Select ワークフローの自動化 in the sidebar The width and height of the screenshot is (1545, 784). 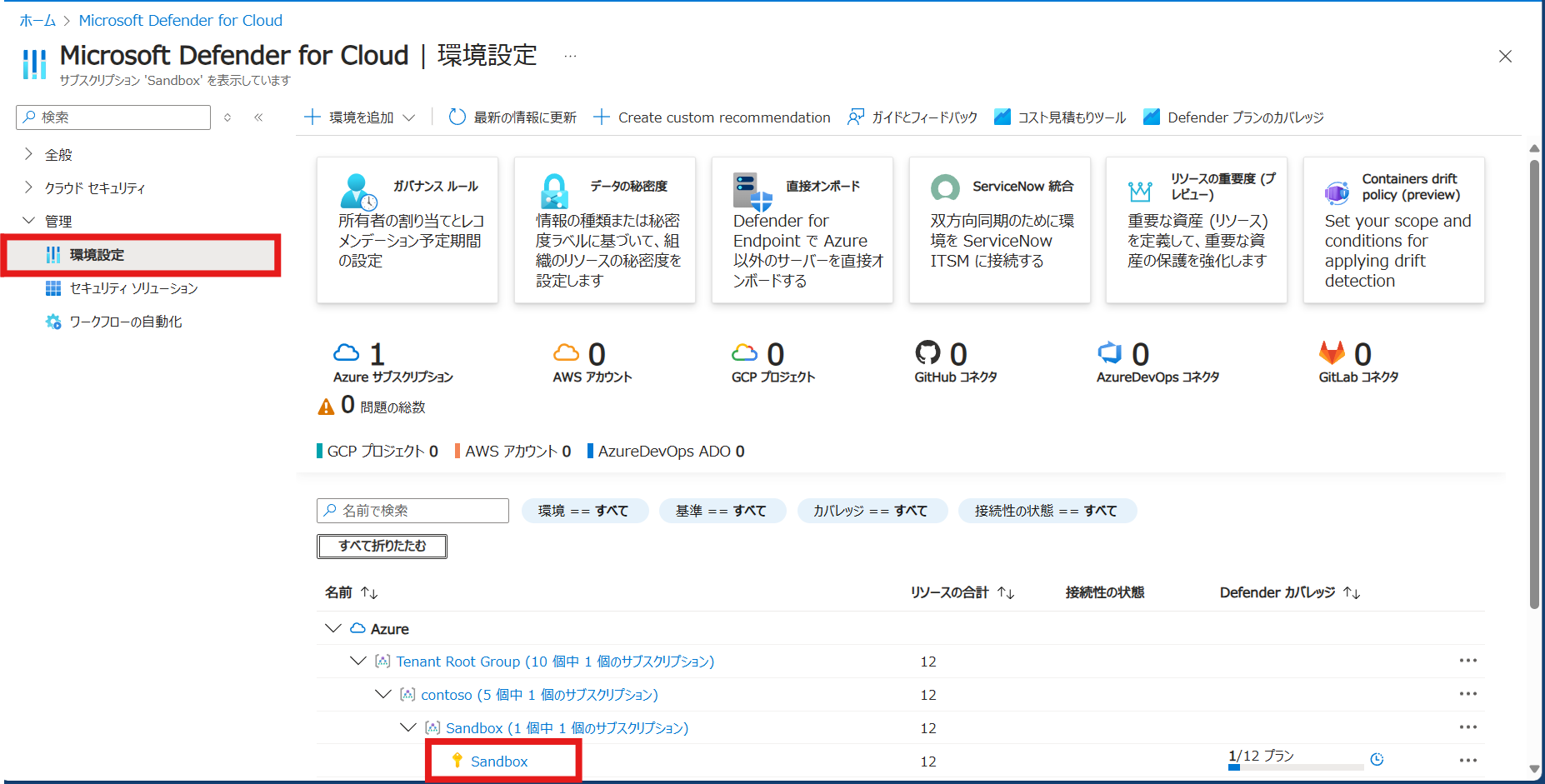(x=125, y=322)
